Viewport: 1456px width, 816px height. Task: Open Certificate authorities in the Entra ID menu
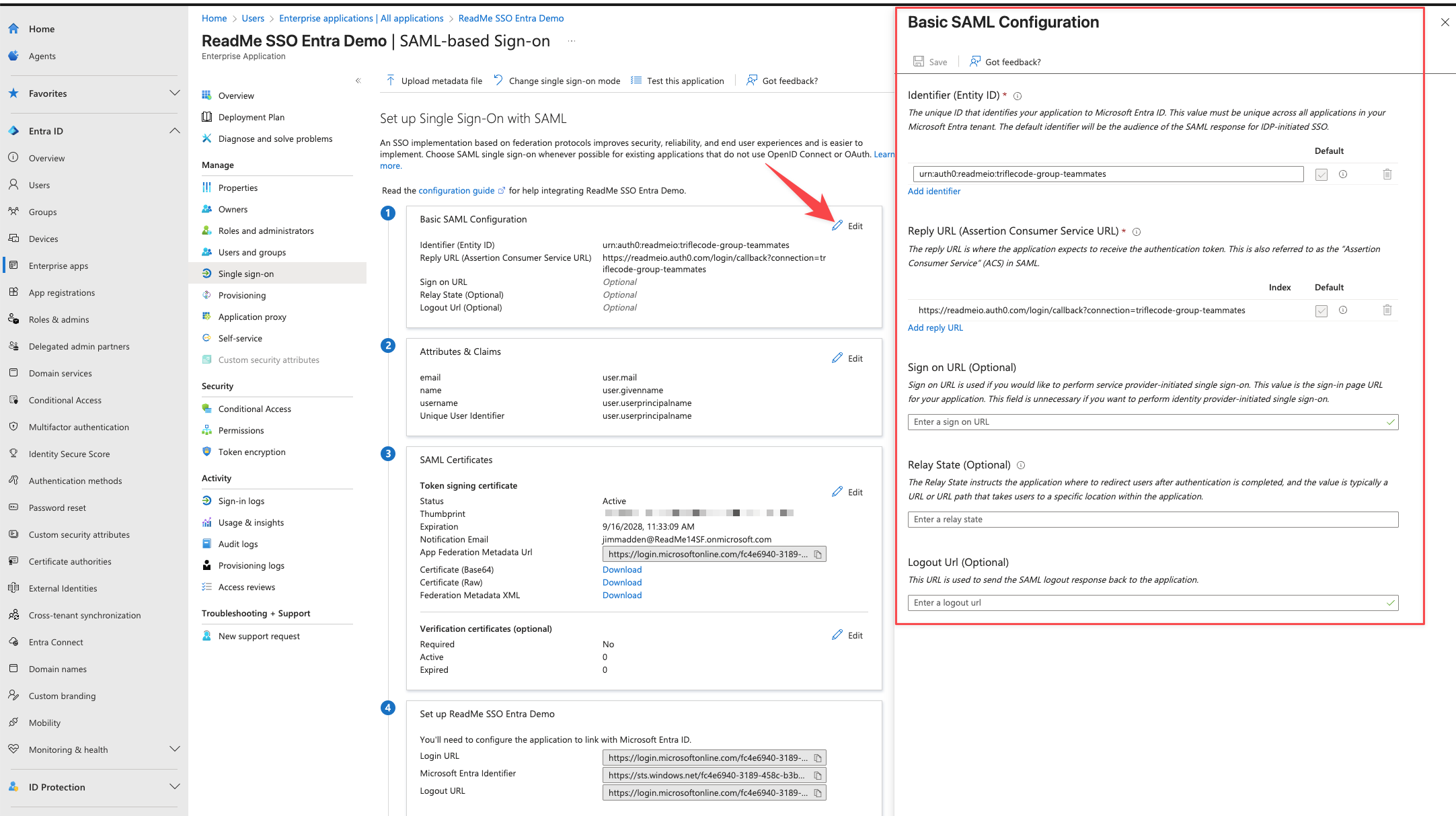pos(70,561)
